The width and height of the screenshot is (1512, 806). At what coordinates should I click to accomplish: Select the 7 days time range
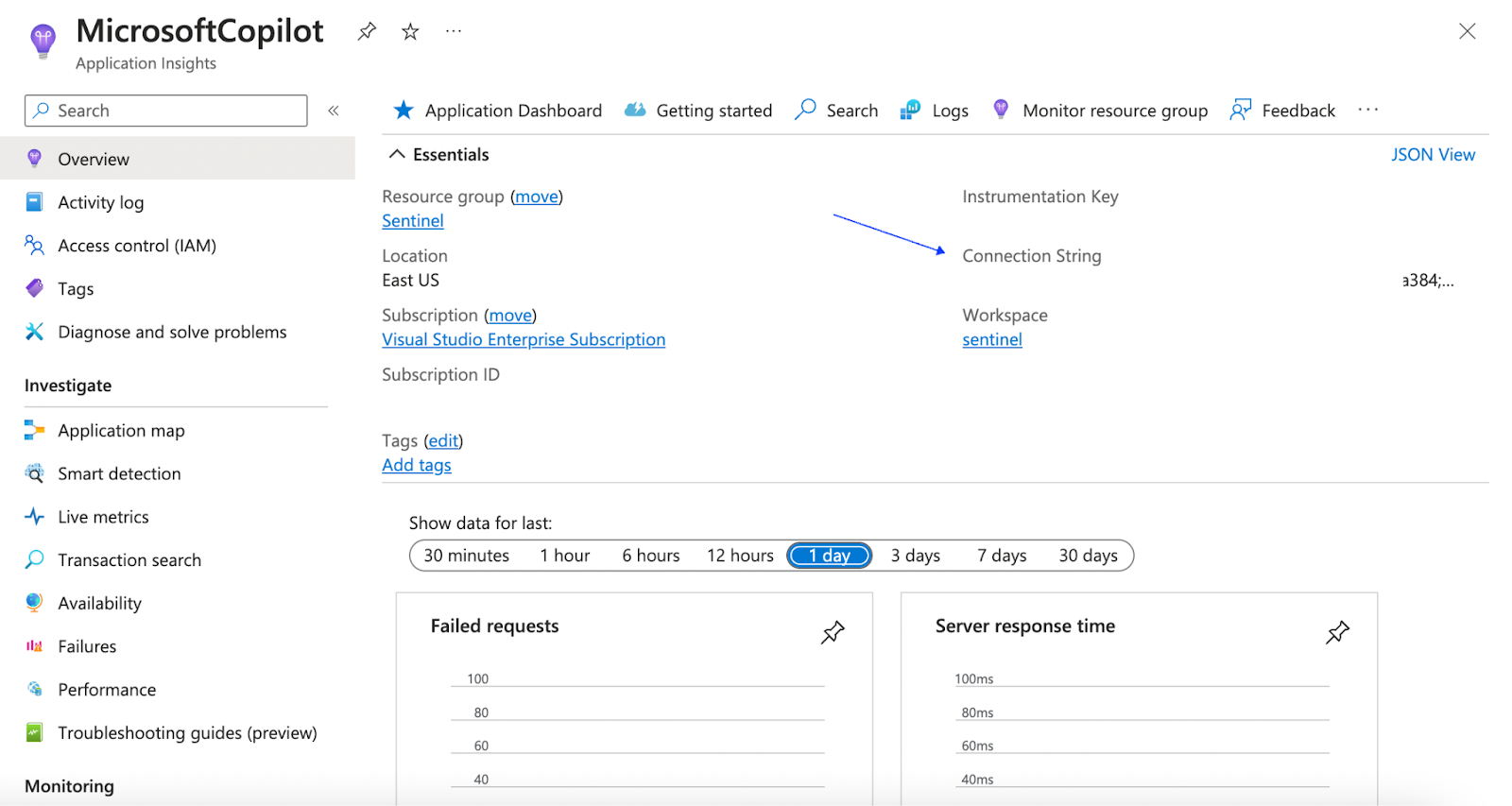[1002, 556]
